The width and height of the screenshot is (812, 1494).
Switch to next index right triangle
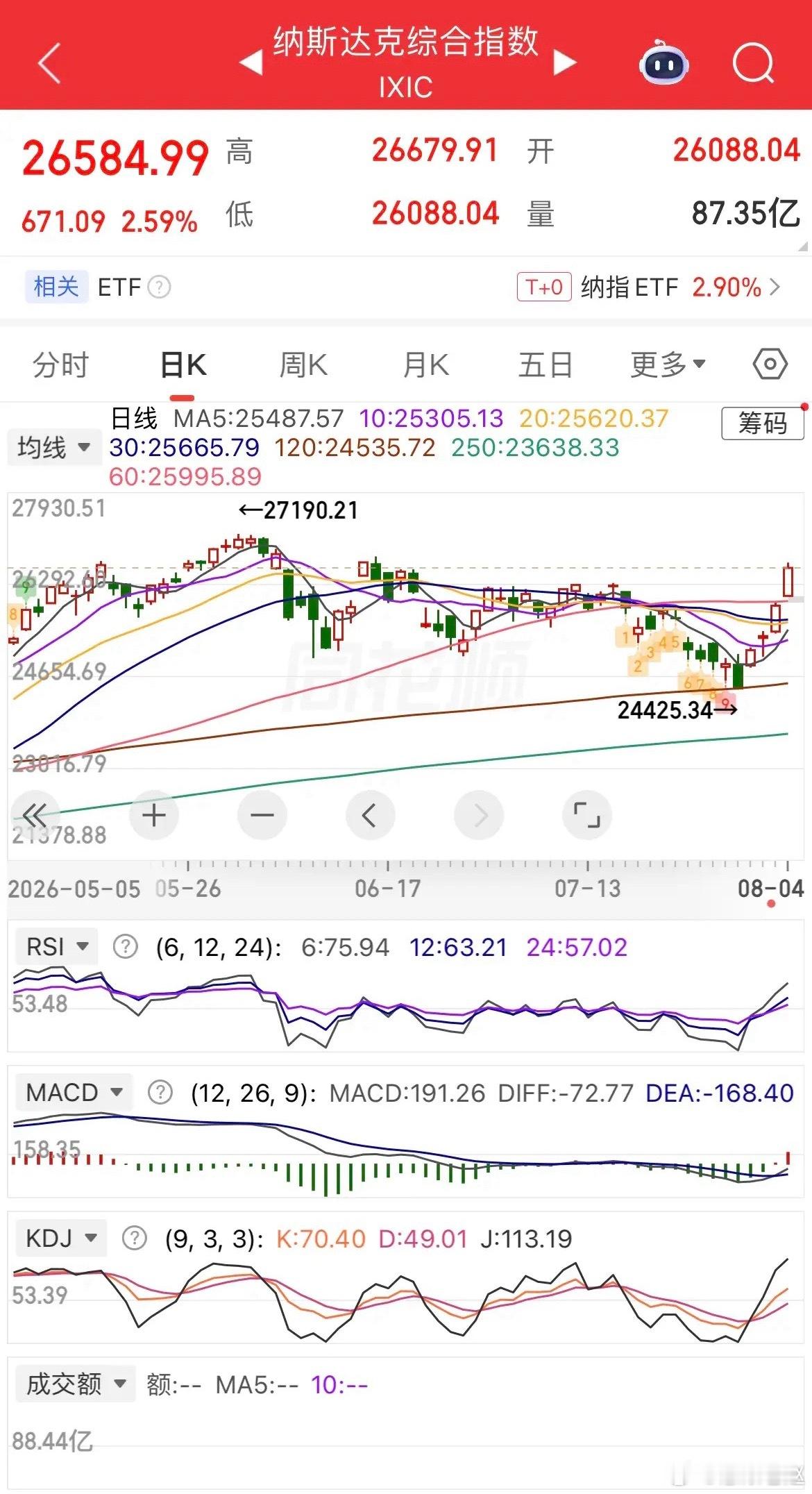coord(564,62)
